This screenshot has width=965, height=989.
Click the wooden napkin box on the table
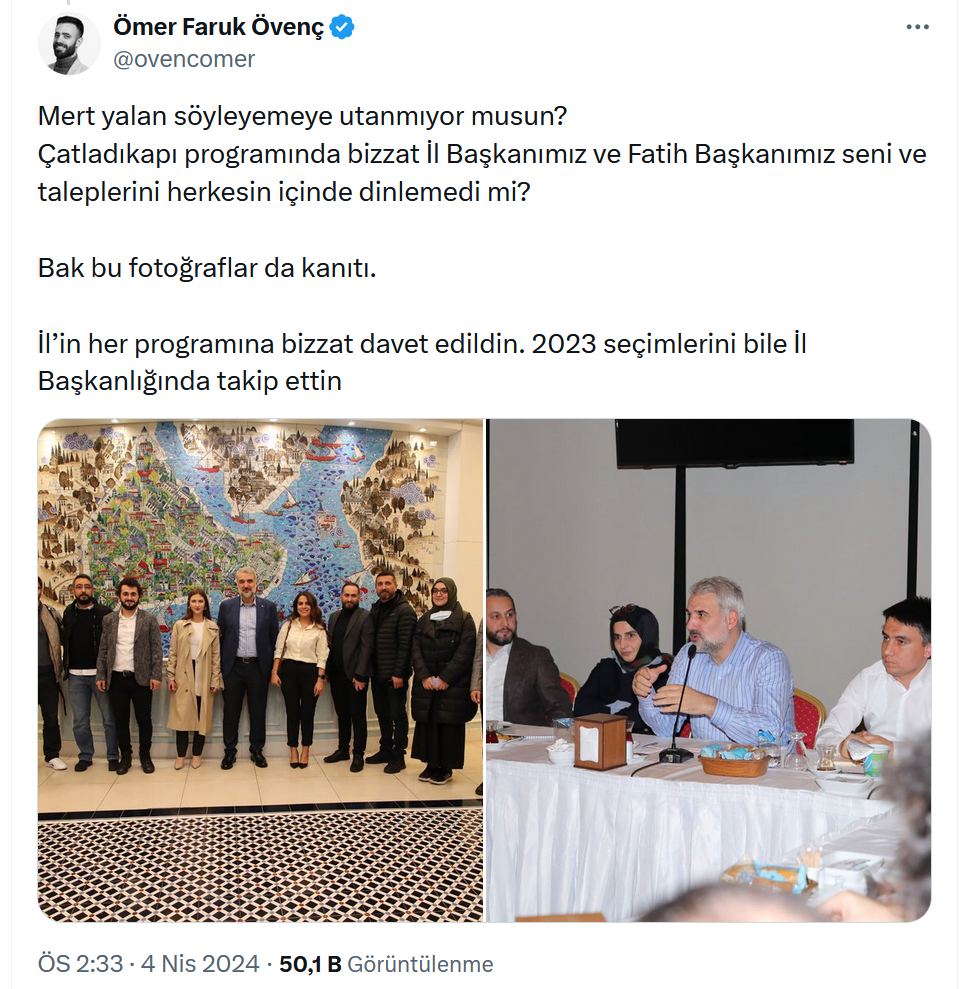coord(600,741)
